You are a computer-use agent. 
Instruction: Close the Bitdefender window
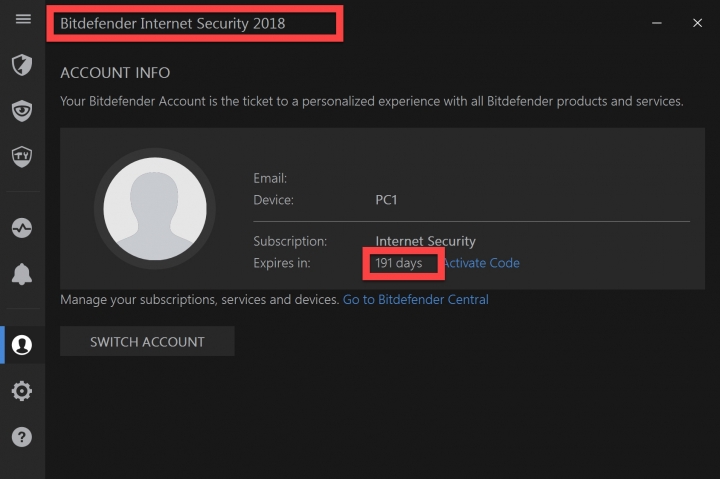(x=698, y=23)
